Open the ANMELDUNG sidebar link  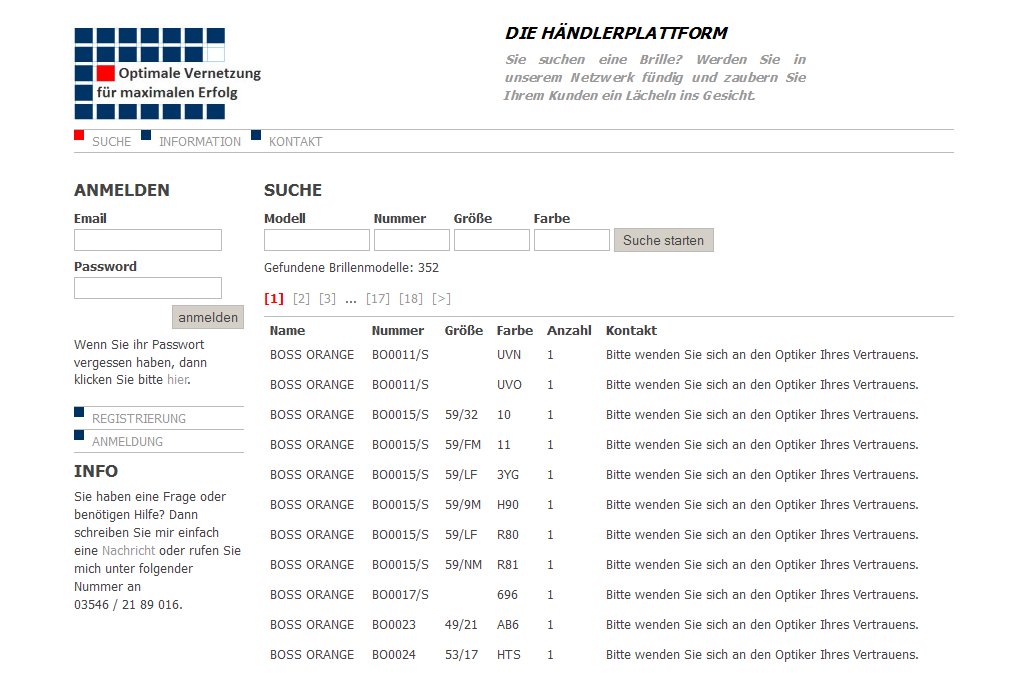tap(127, 442)
